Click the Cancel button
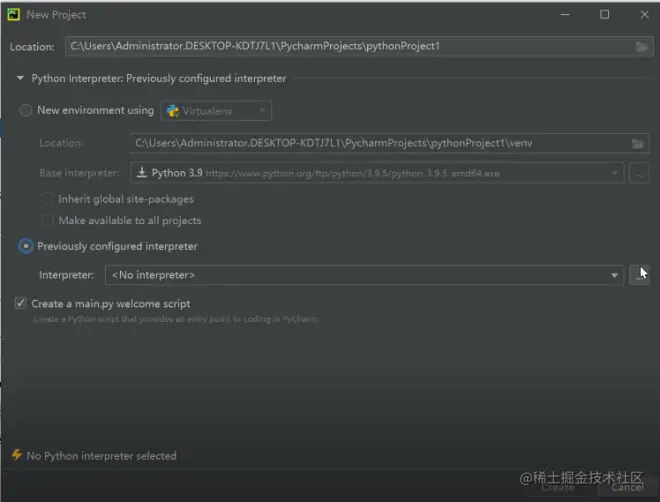 pyautogui.click(x=627, y=488)
